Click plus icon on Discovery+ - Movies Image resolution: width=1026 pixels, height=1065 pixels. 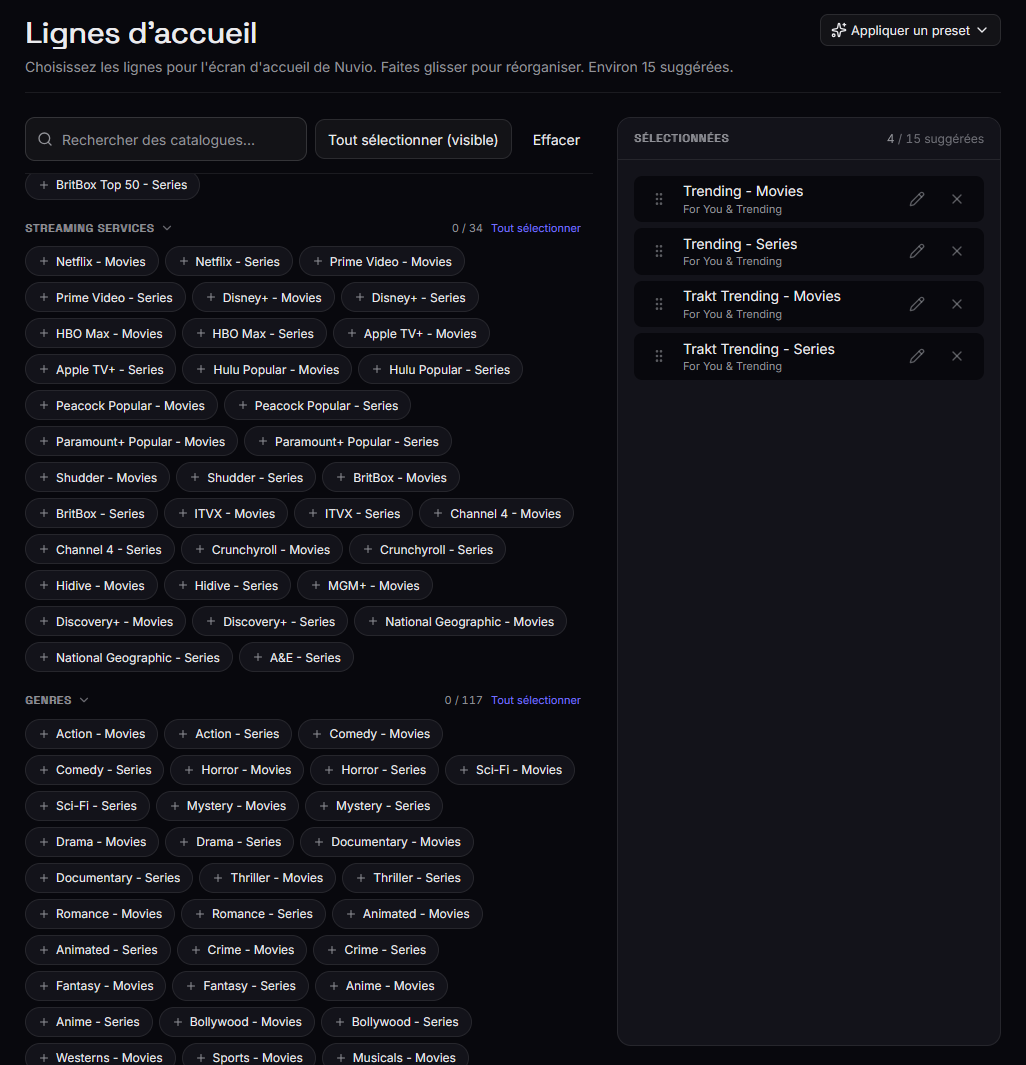pos(43,621)
